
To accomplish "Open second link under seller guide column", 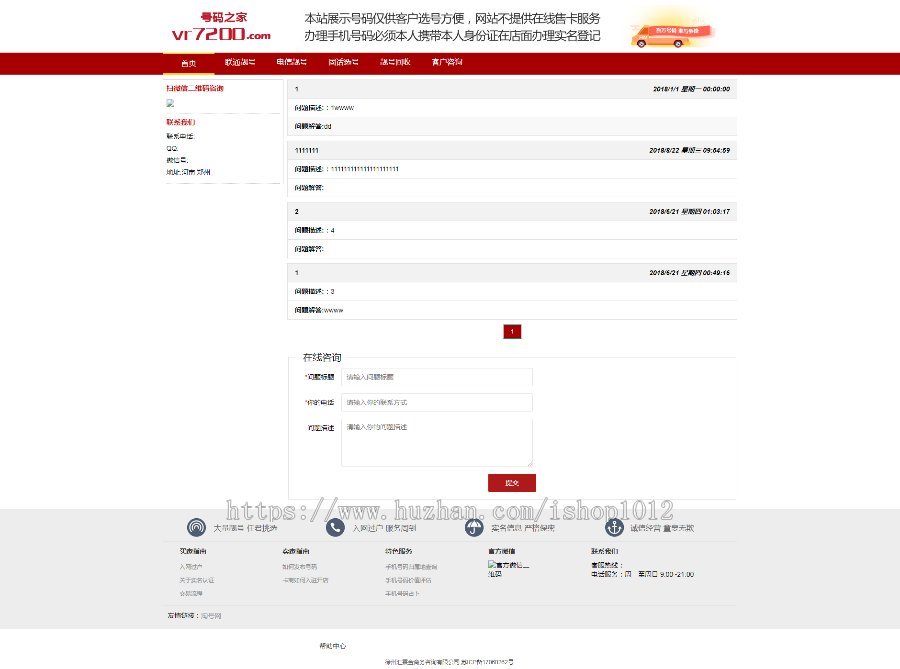I will pos(305,581).
